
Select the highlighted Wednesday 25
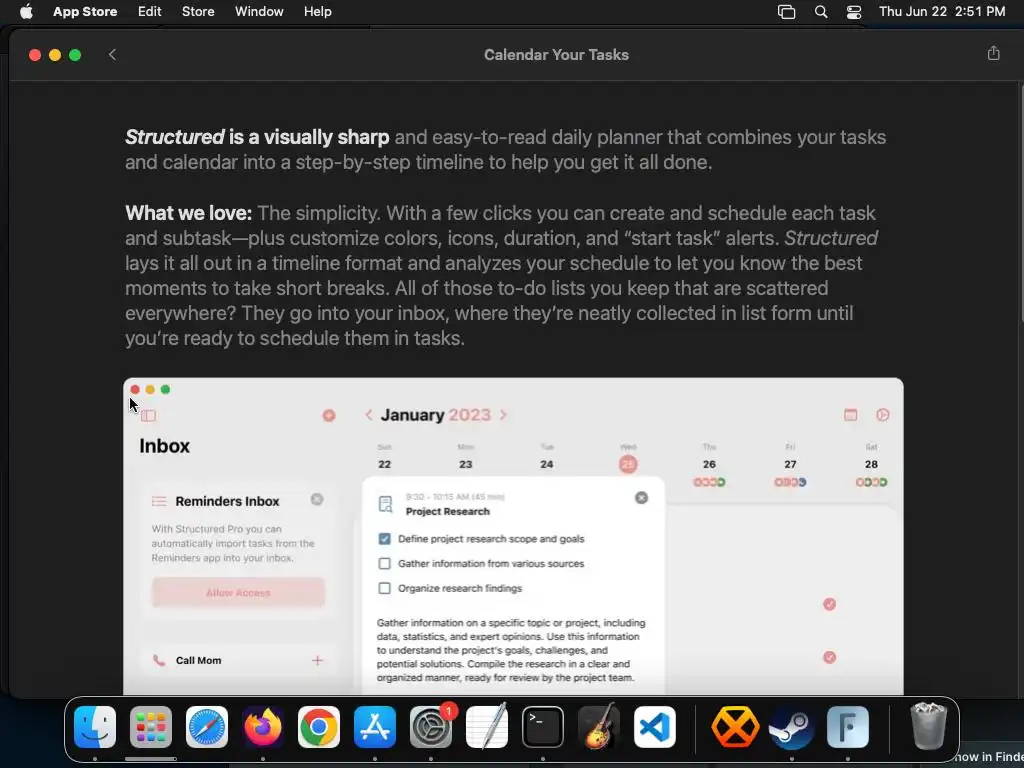[628, 464]
